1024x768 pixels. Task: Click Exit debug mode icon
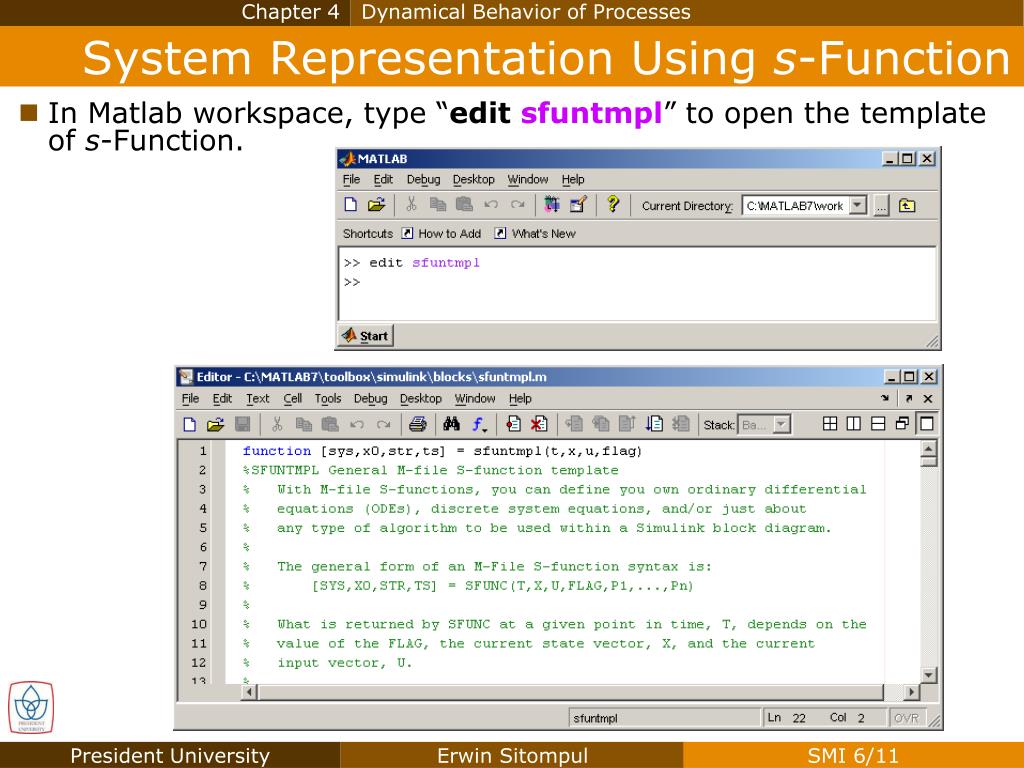[680, 424]
